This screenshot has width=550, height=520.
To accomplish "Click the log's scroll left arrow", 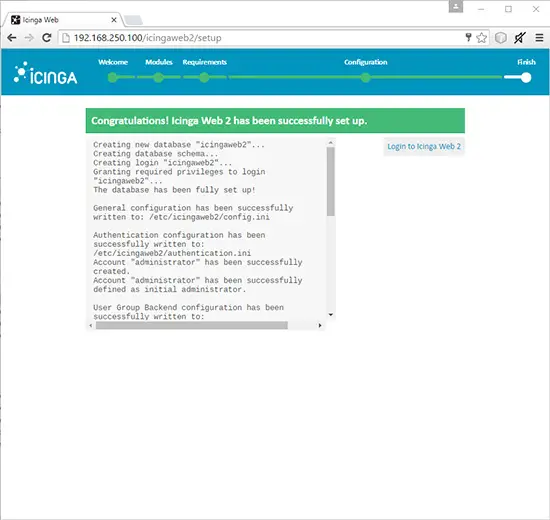I will click(x=90, y=326).
